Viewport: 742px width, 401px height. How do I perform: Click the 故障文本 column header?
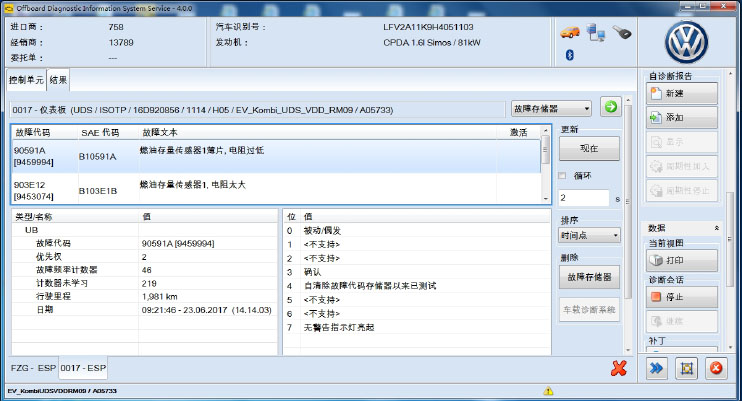tap(160, 133)
